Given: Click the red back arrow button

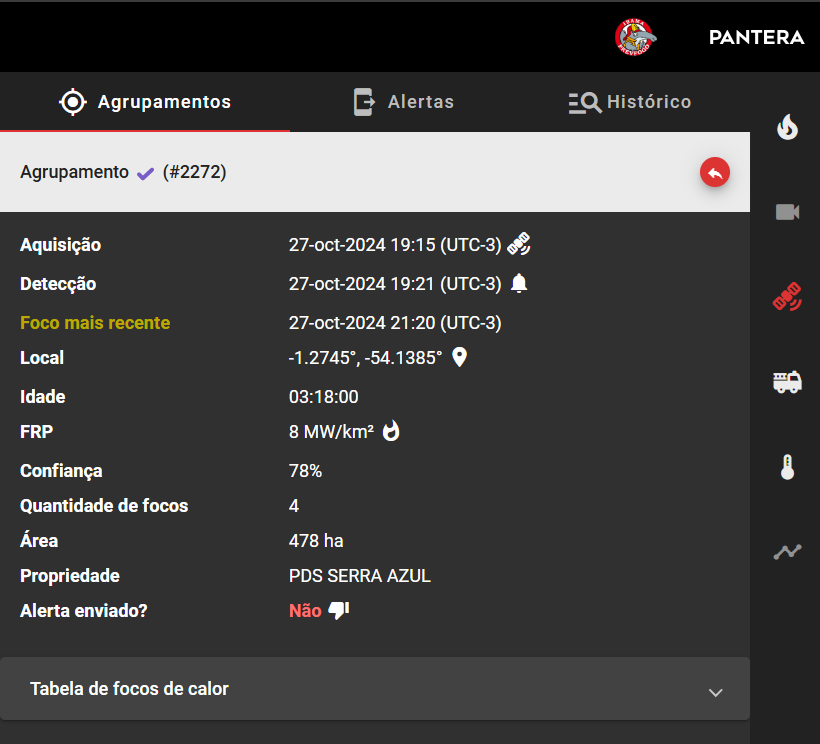Looking at the screenshot, I should tap(715, 172).
